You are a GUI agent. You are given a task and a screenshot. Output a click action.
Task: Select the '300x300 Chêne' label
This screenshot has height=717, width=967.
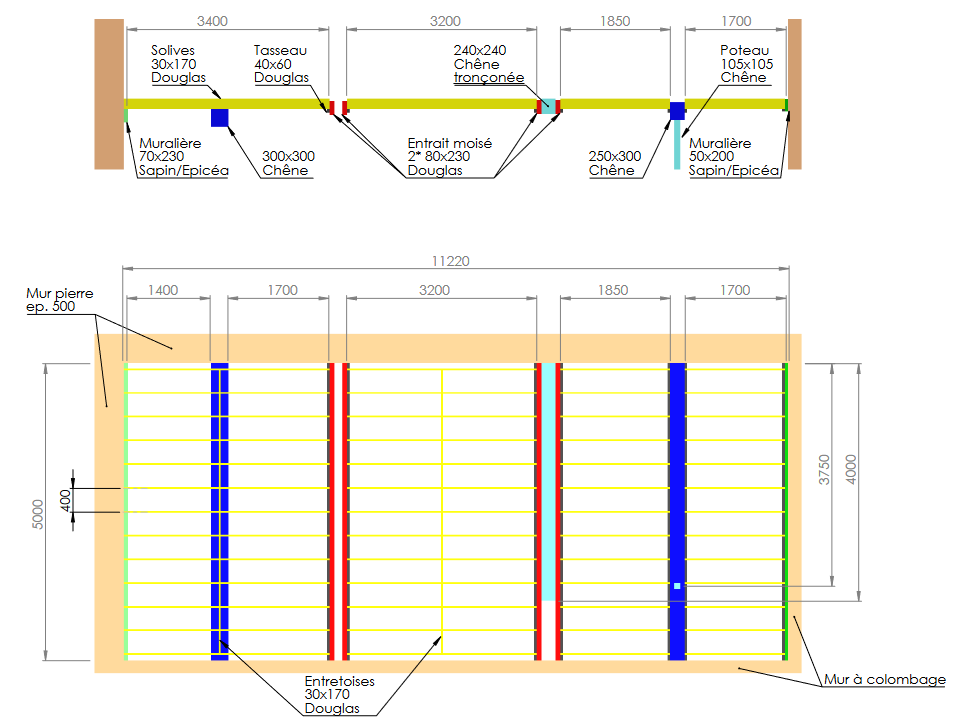[x=288, y=163]
